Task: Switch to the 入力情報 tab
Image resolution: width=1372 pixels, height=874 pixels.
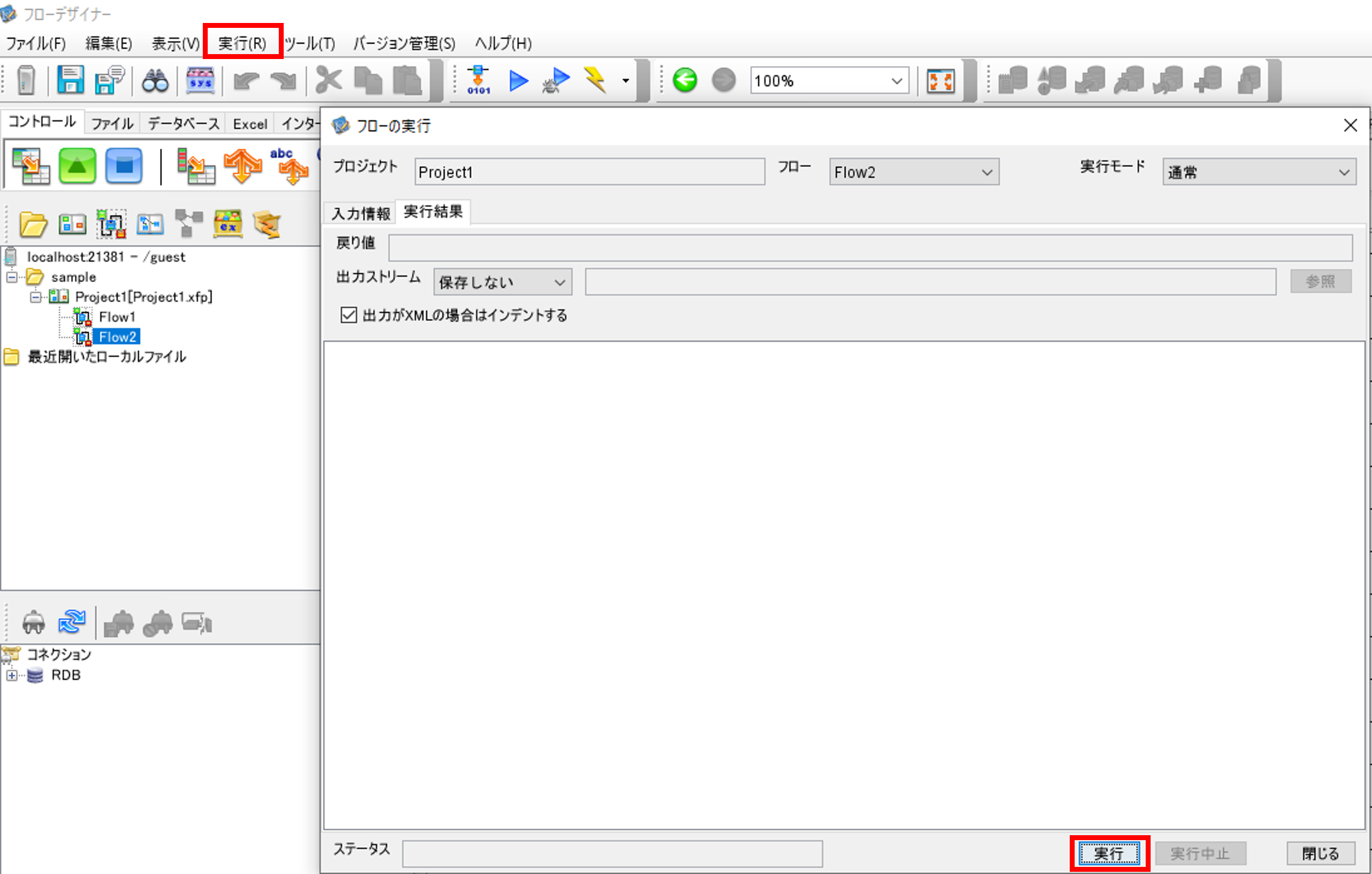Action: coord(361,213)
